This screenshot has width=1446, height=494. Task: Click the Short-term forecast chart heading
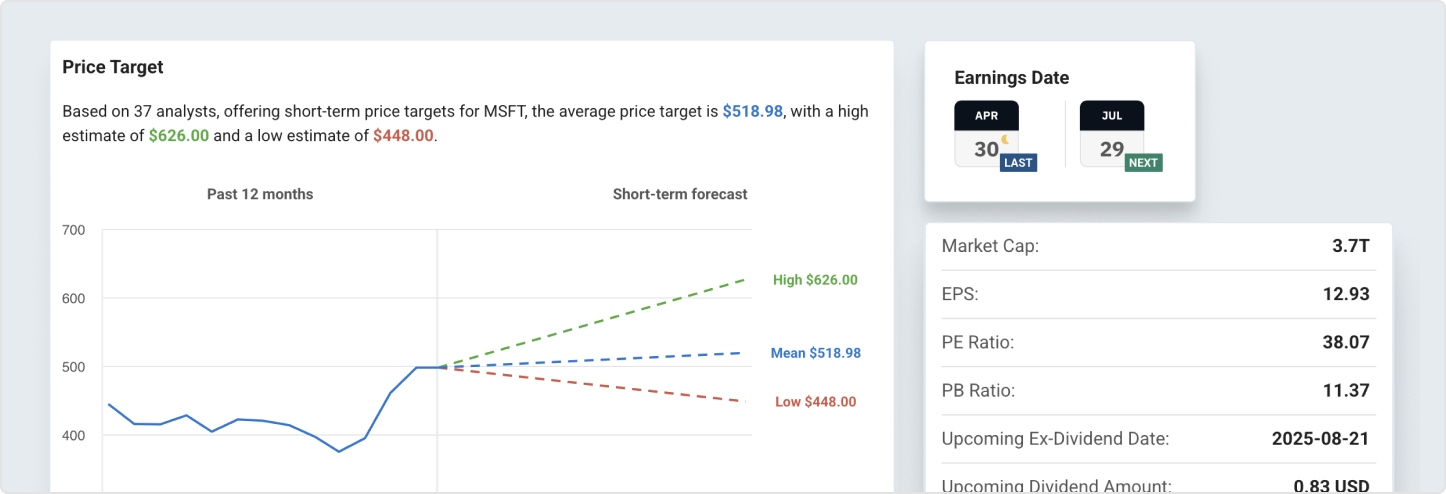(x=680, y=194)
